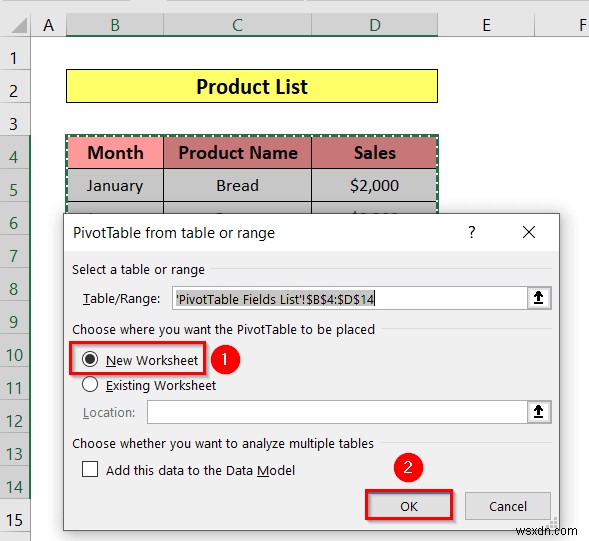Click the Bread cell
Screen dimensions: 589x541
(237, 185)
